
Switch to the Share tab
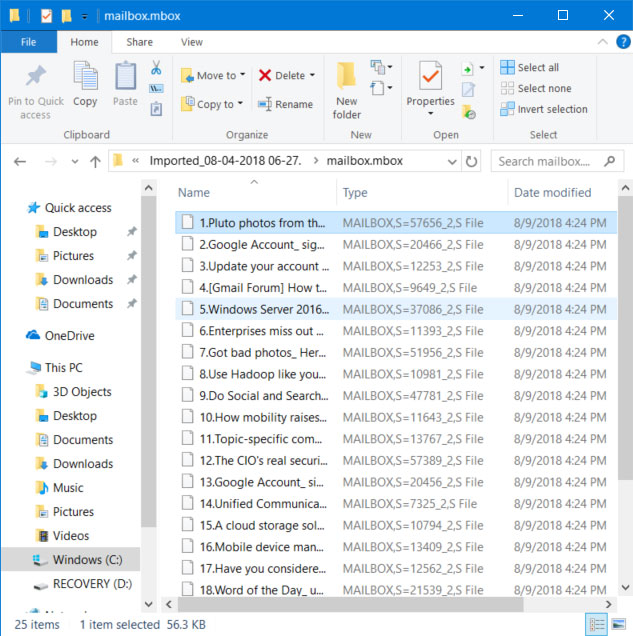pyautogui.click(x=139, y=42)
